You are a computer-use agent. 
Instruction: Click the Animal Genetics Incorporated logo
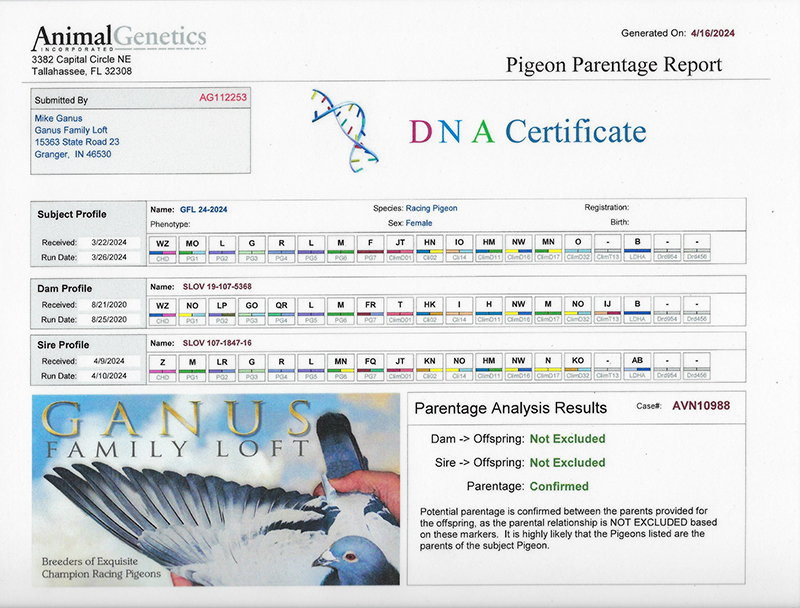pos(118,38)
